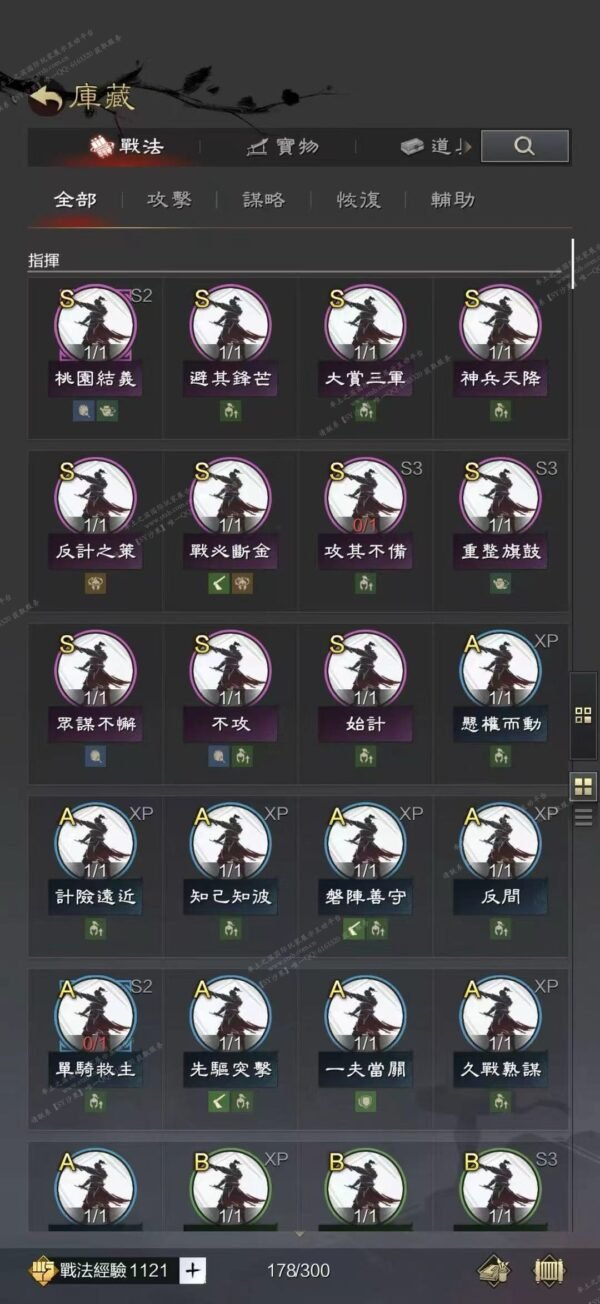Select the 一夫當關 tactic icon
Viewport: 600px width, 1304px height.
[365, 1015]
